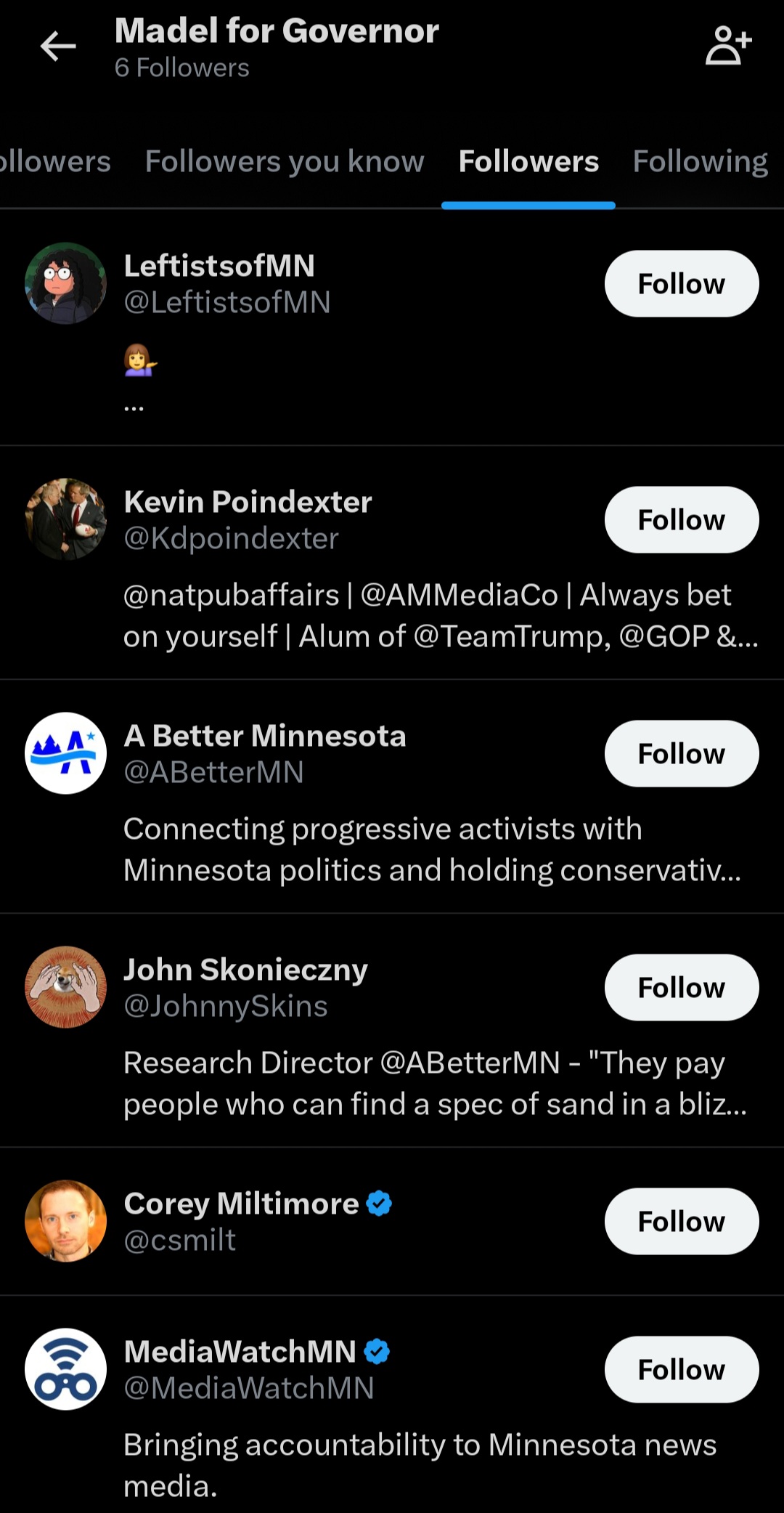784x1513 pixels.
Task: Follow Kevin Poindexter
Action: pos(682,520)
